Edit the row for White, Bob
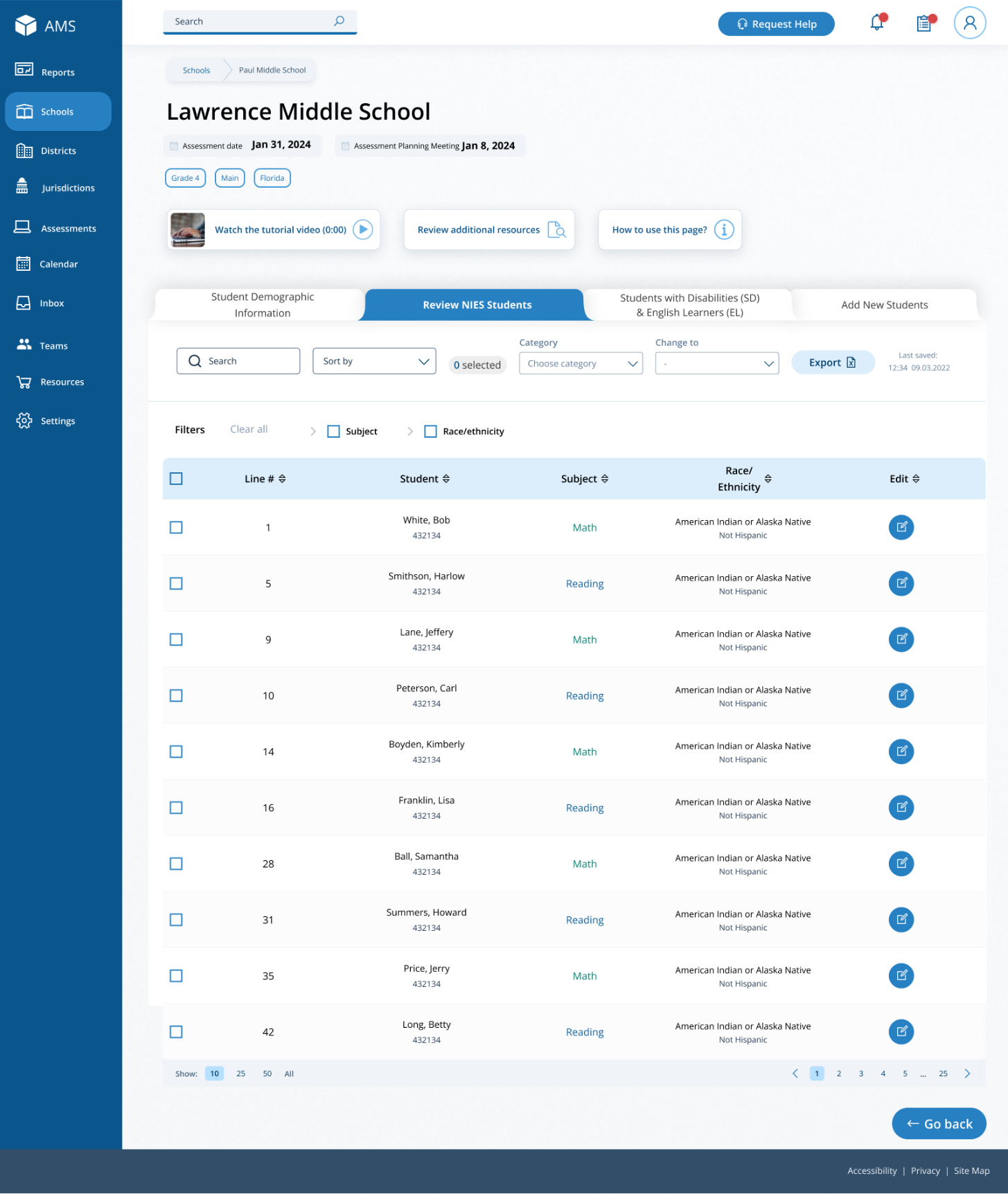1008x1194 pixels. [x=901, y=528]
